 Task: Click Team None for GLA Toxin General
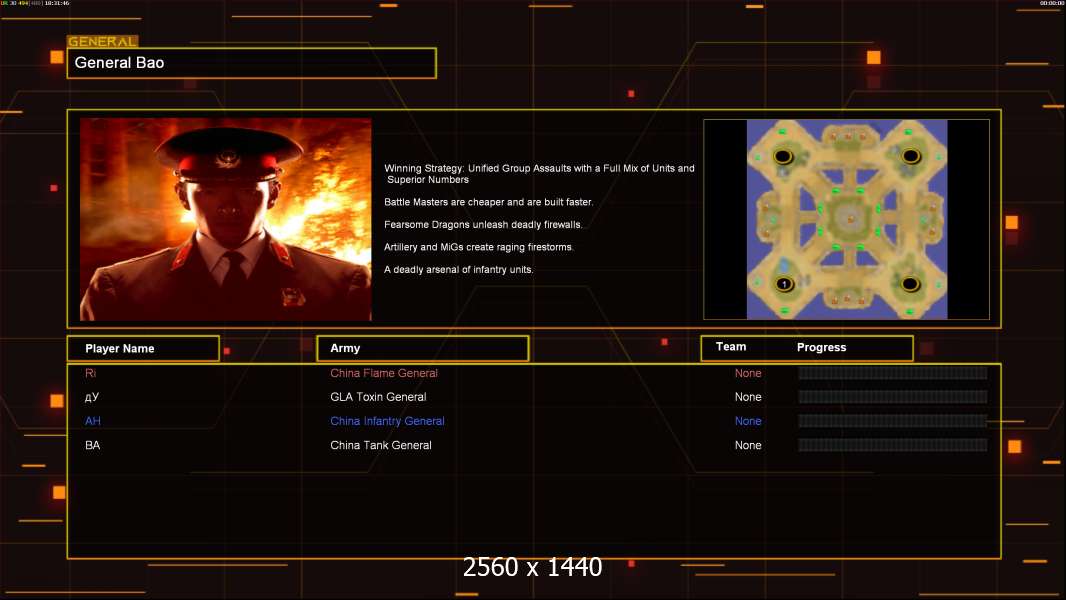[x=748, y=397]
